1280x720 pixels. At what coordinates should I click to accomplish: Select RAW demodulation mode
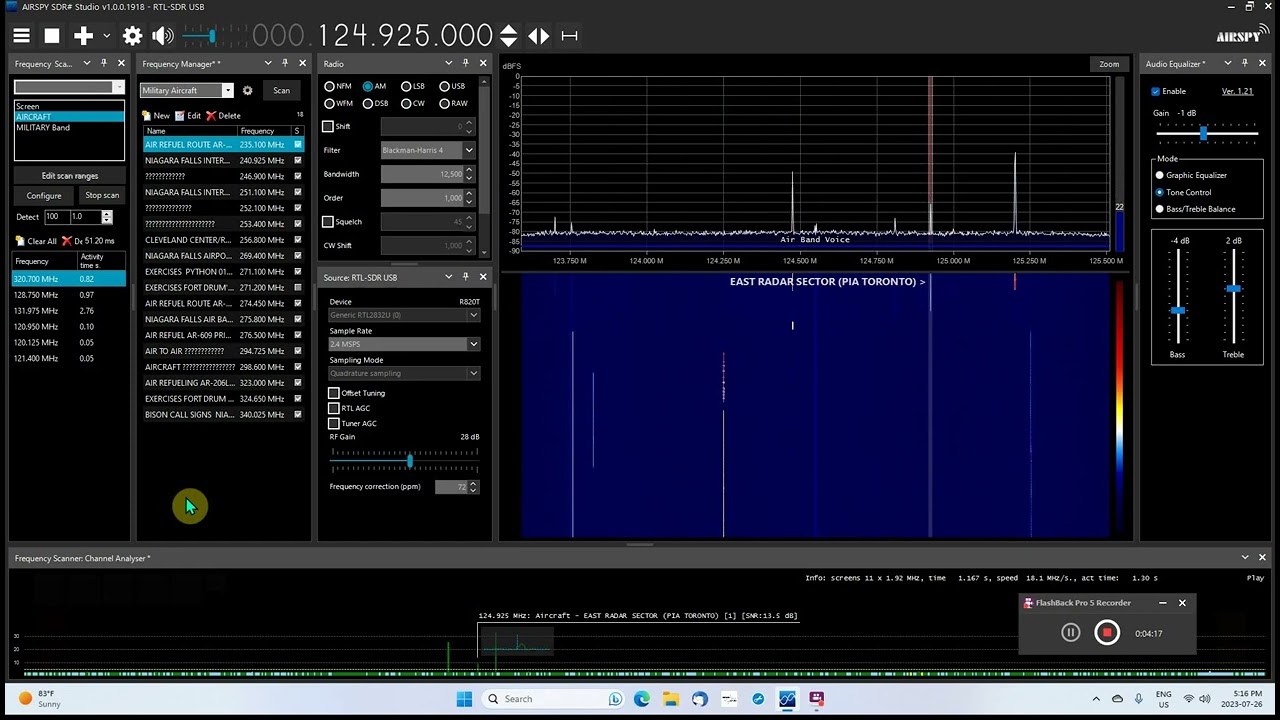pyautogui.click(x=452, y=103)
